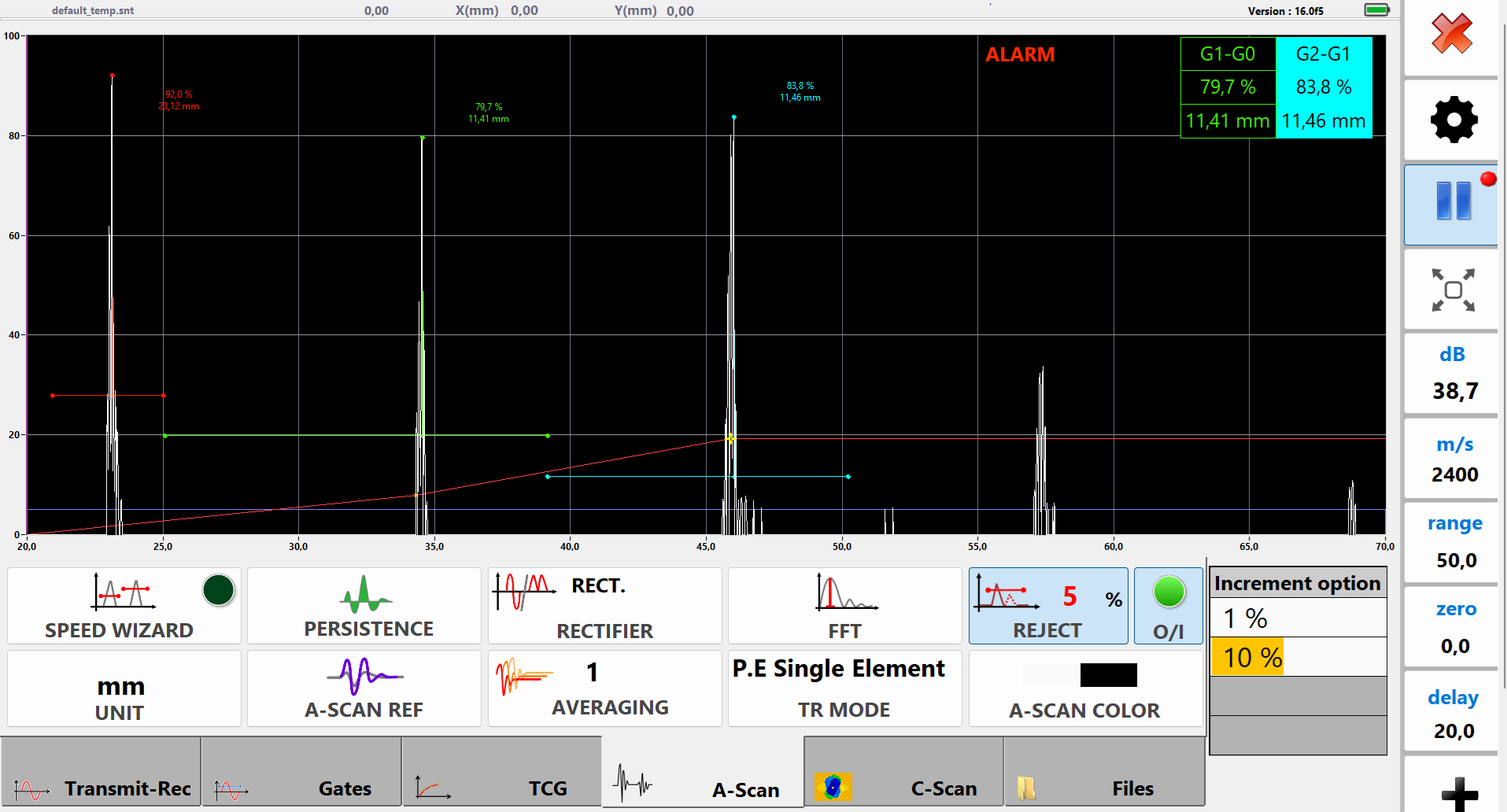Click the G2-G1 measurement readout

[x=1324, y=87]
